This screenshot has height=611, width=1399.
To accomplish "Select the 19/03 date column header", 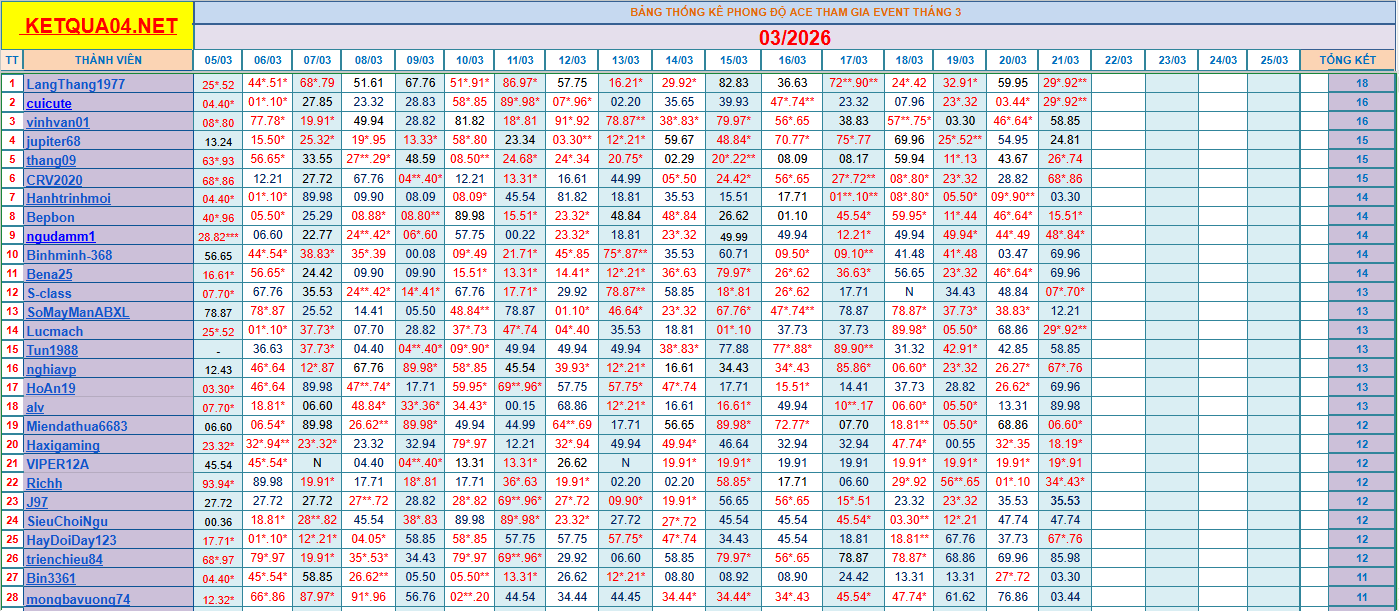I will pyautogui.click(x=960, y=60).
